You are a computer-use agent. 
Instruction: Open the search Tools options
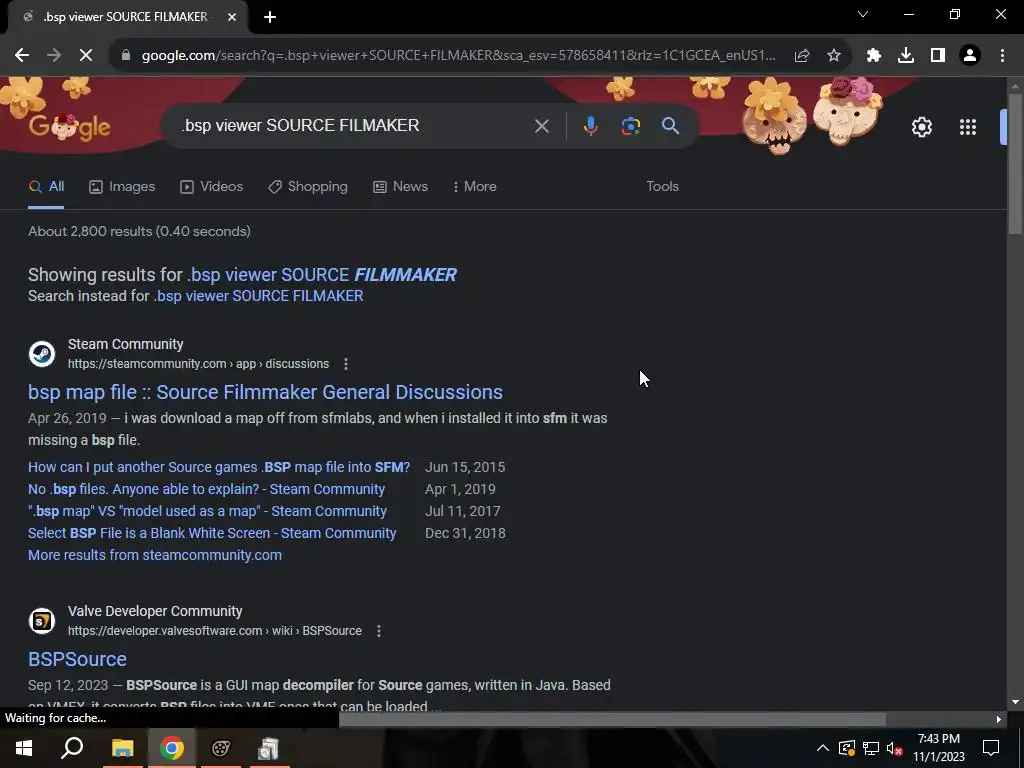tap(662, 187)
